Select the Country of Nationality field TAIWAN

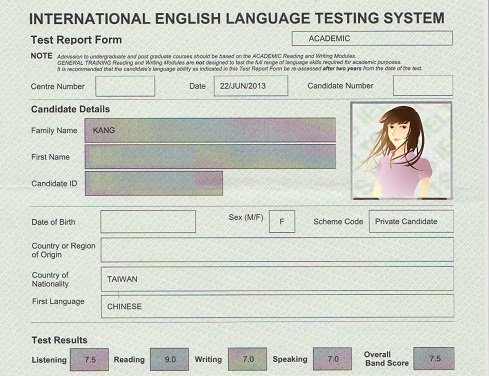[x=277, y=279]
